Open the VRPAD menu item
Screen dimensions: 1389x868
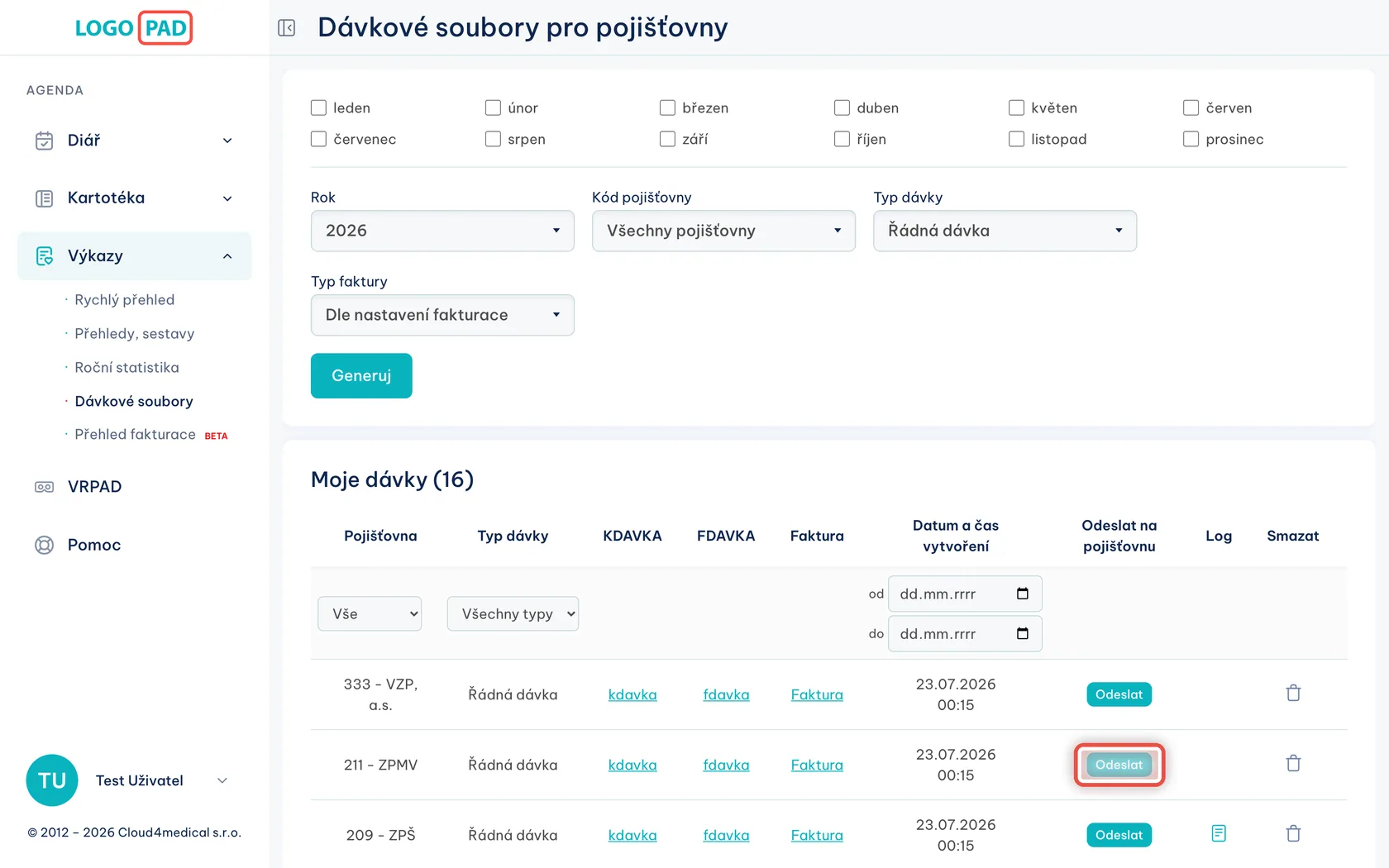click(94, 487)
